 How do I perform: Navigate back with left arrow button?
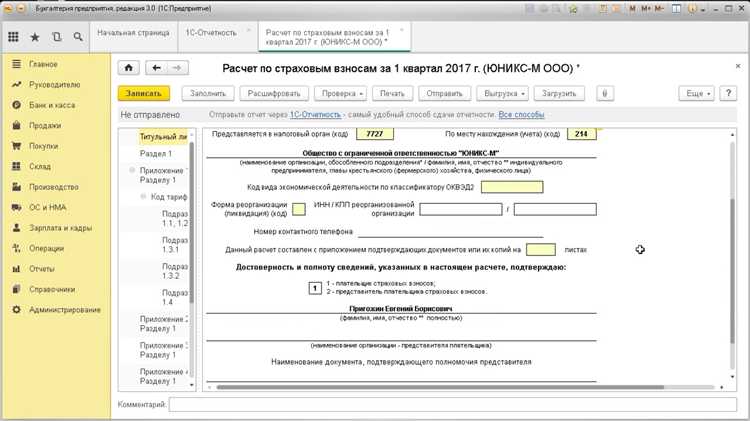tap(156, 68)
